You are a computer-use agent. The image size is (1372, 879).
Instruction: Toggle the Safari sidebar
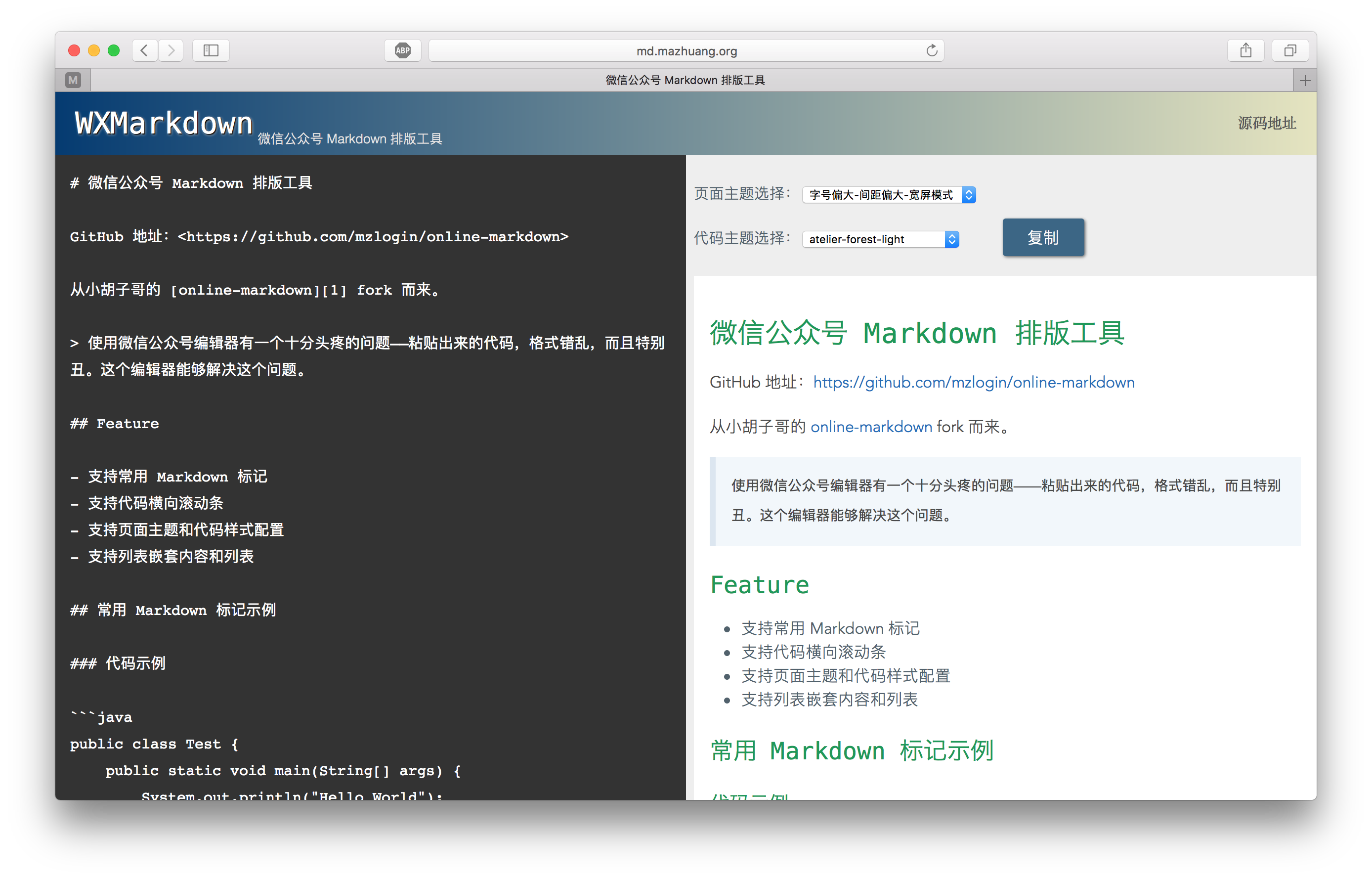210,50
